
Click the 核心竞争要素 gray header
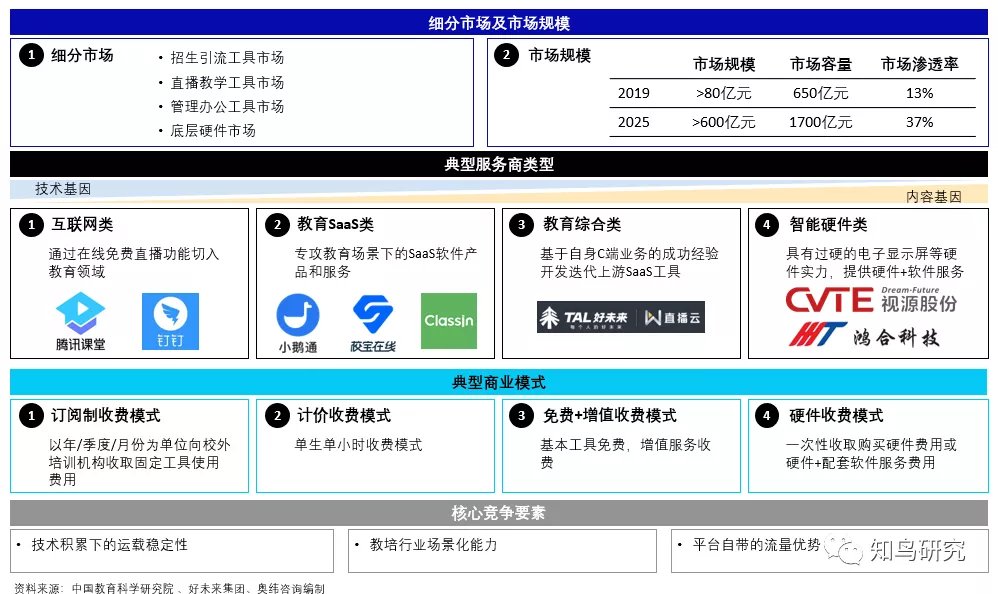[x=498, y=513]
